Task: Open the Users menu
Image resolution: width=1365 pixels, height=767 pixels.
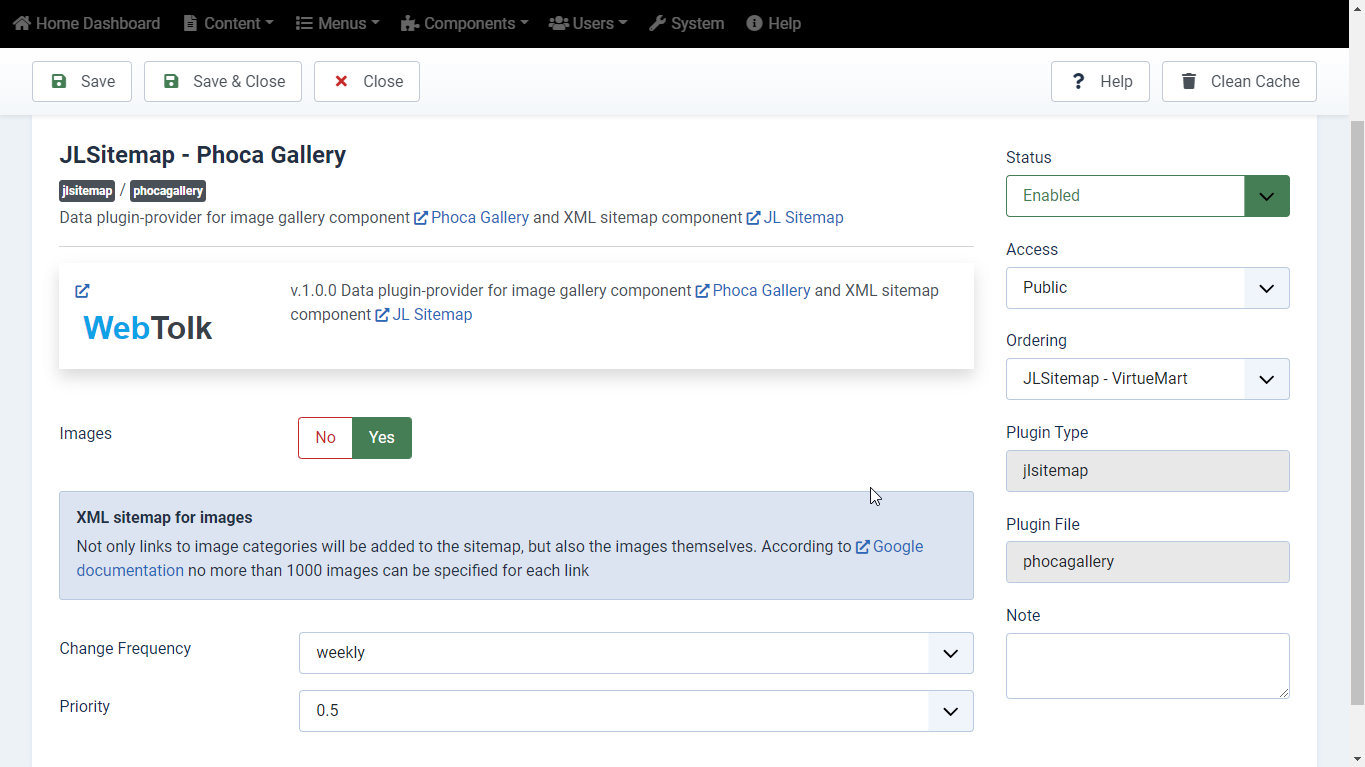Action: (x=588, y=23)
